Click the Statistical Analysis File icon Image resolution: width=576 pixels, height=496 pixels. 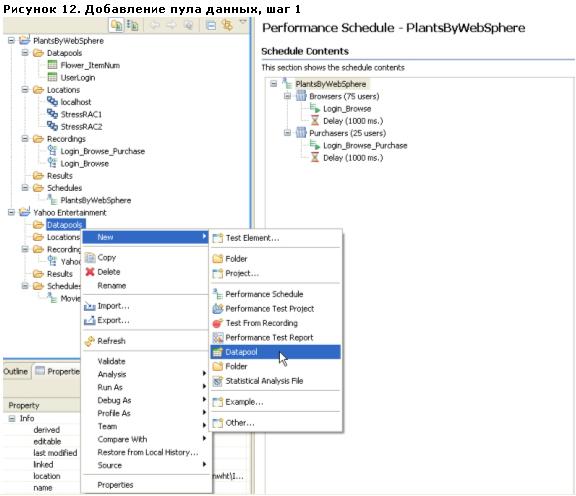(217, 381)
